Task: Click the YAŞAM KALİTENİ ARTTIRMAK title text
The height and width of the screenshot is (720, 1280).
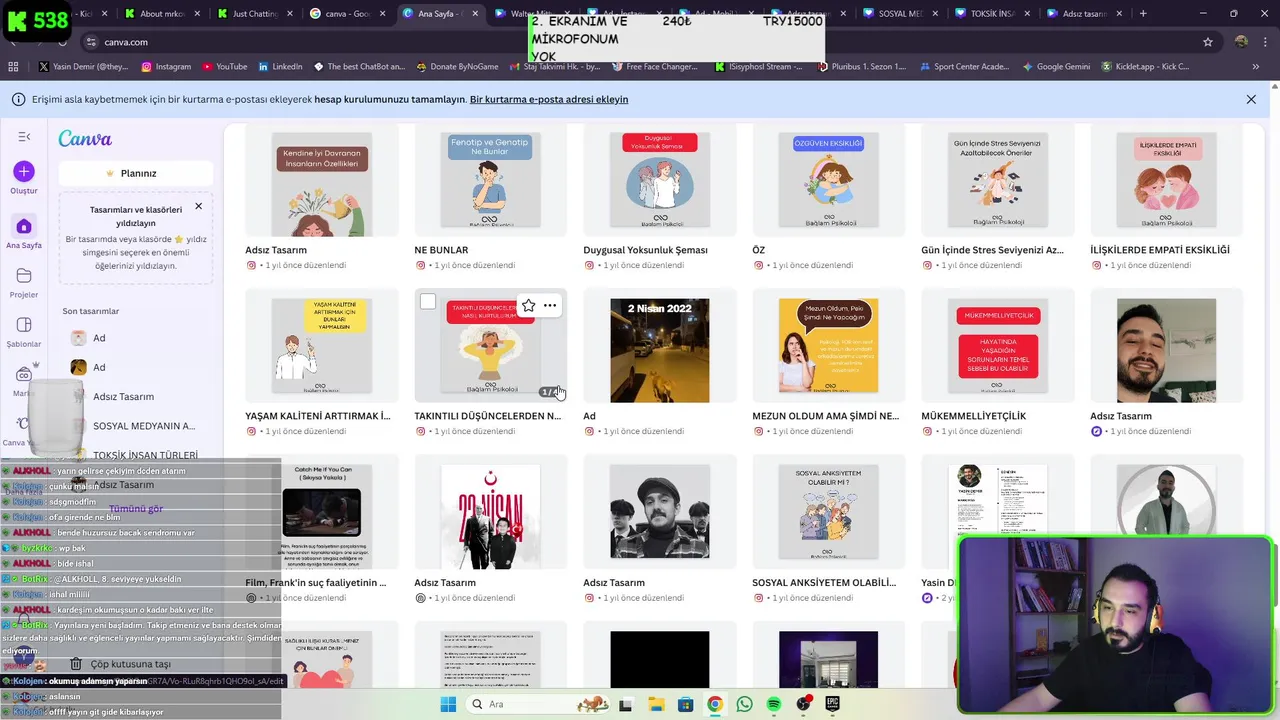Action: pyautogui.click(x=318, y=416)
